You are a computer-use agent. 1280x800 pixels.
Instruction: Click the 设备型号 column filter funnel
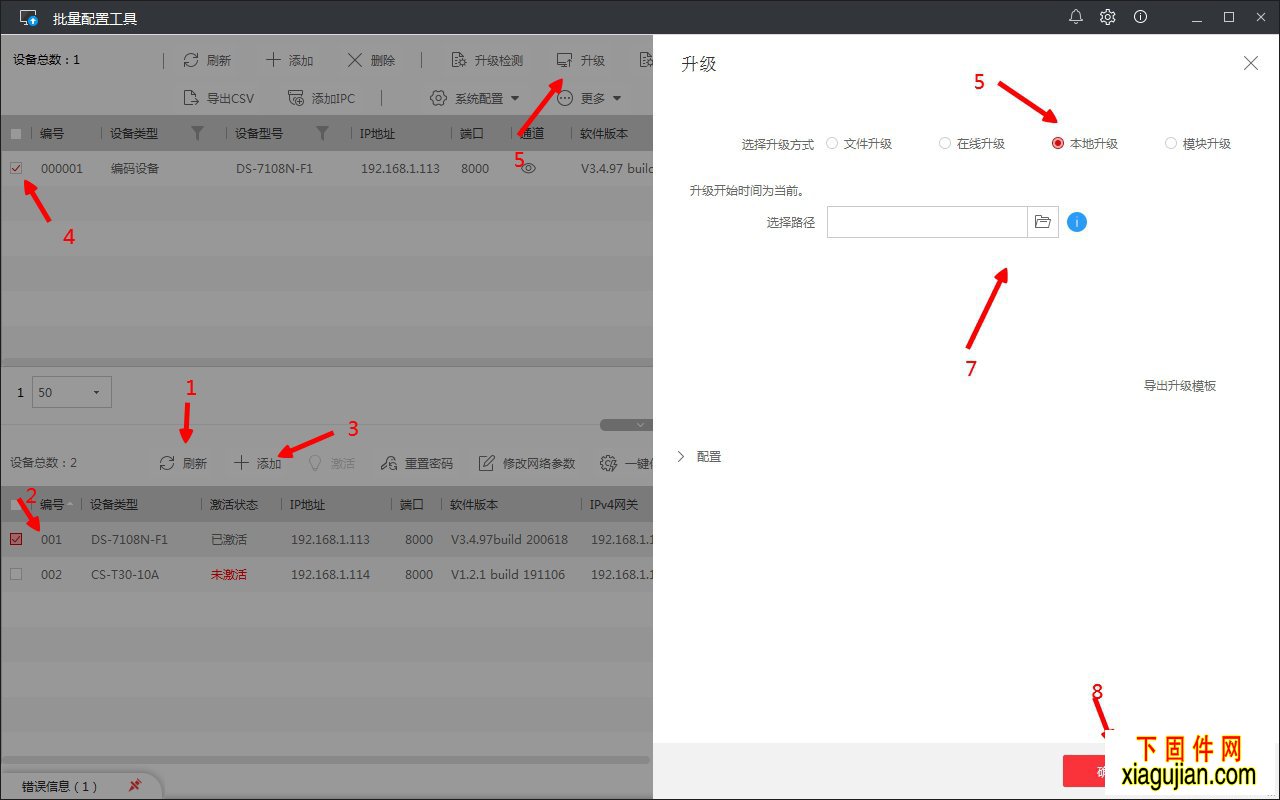tap(322, 133)
